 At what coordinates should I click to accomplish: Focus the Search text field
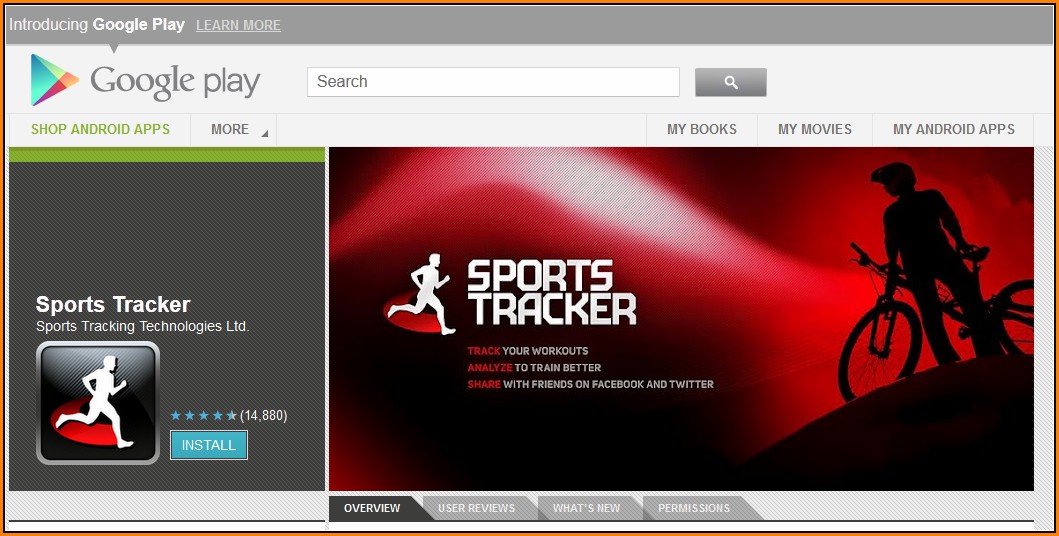[x=493, y=82]
